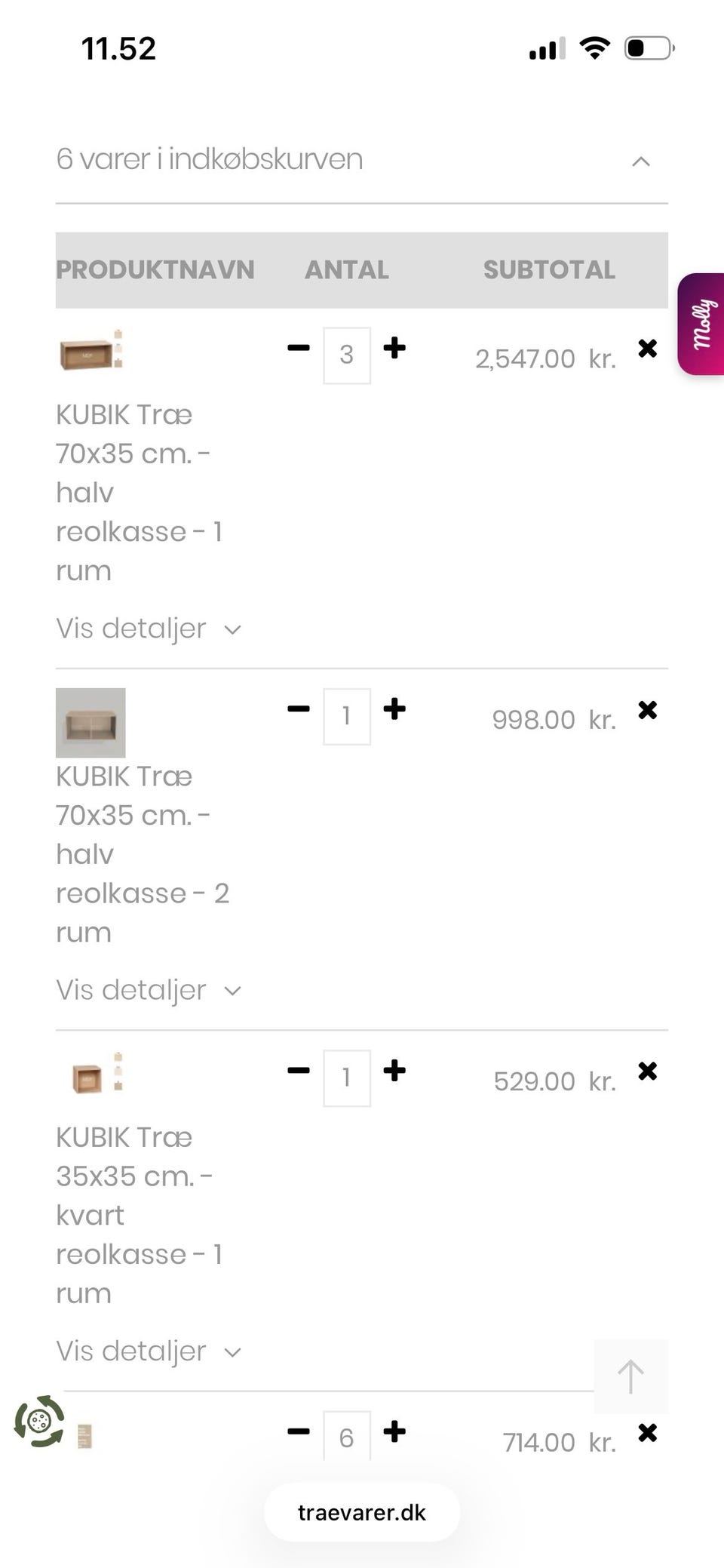This screenshot has height=1568, width=724.
Task: Increase the quantity showing 6
Action: 394,1431
